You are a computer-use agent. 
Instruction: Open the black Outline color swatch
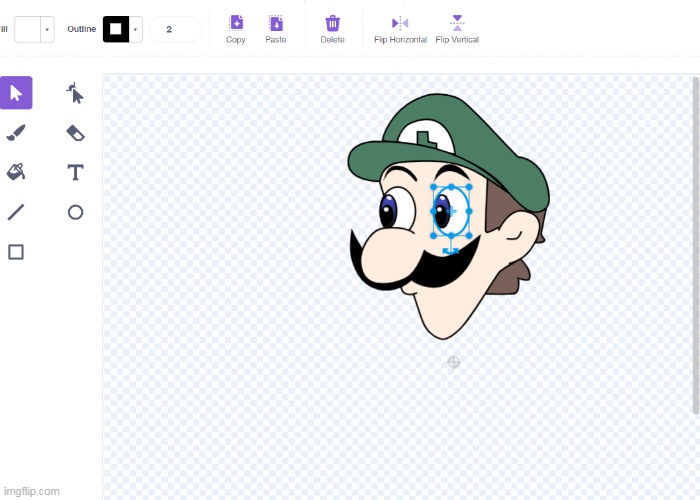click(116, 29)
